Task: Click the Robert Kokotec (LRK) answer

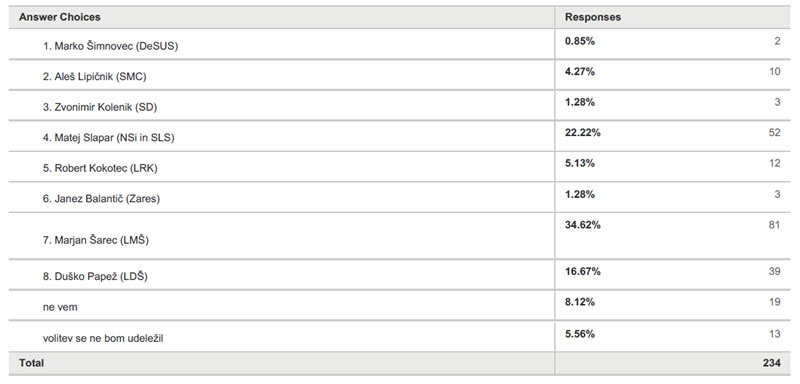Action: (x=100, y=168)
